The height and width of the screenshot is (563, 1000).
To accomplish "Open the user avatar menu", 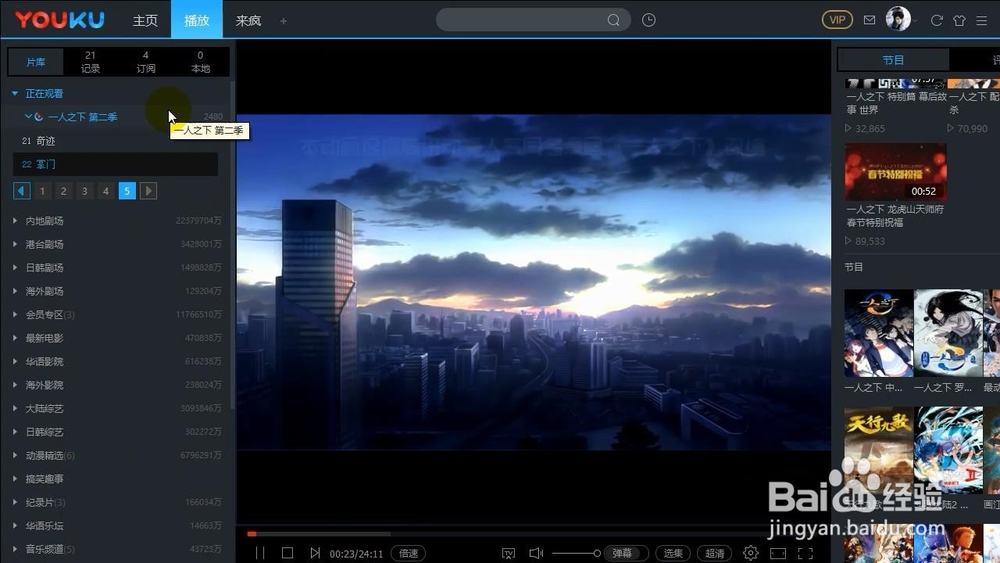I will 898,19.
